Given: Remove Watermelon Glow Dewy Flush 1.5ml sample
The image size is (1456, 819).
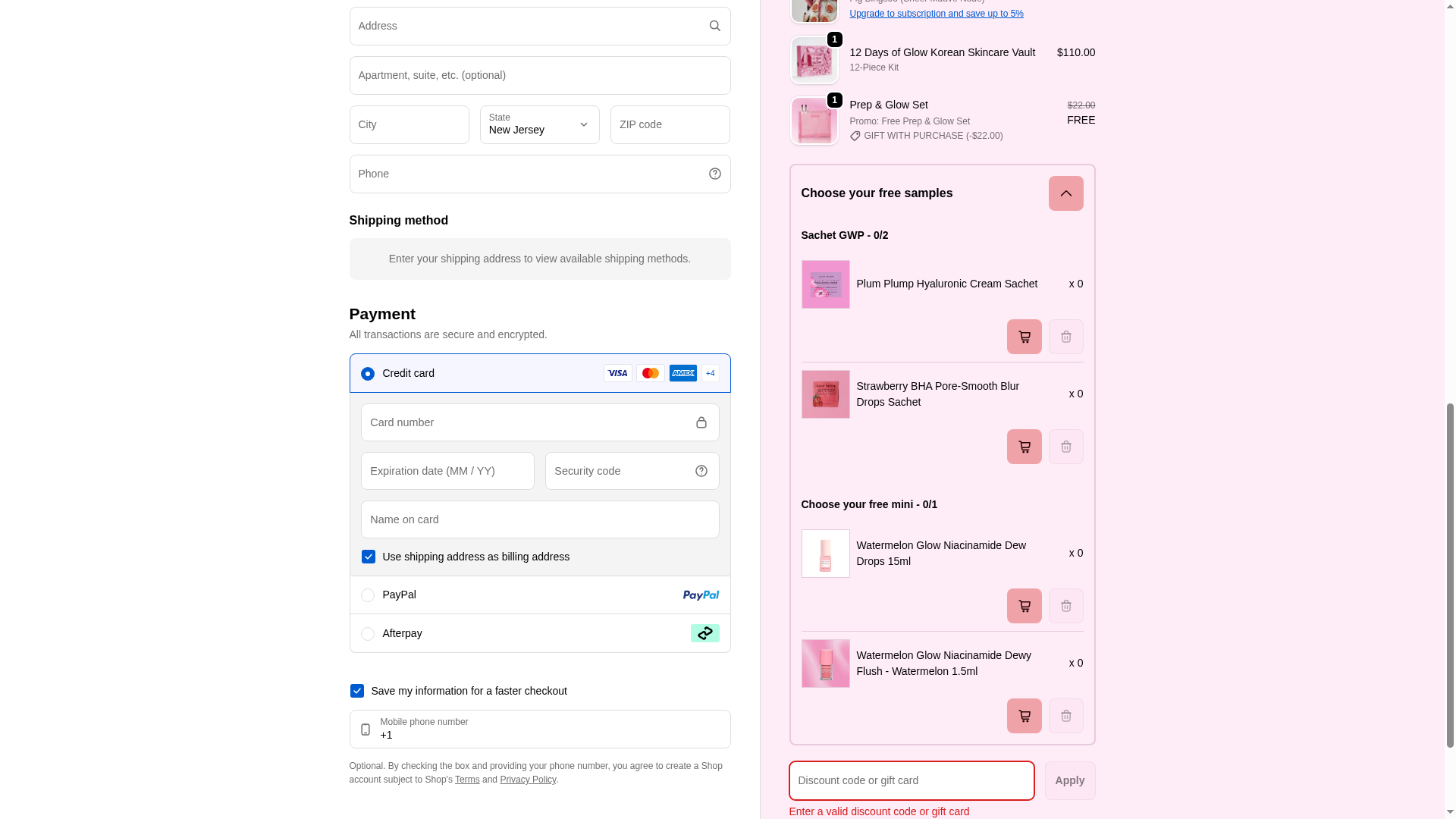Looking at the screenshot, I should coord(1065,716).
